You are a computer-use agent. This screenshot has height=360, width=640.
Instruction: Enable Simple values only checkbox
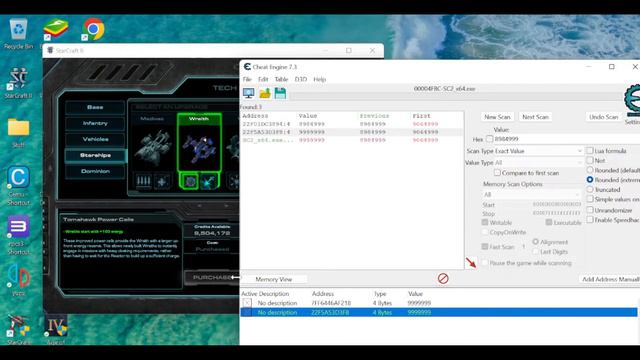[590, 199]
